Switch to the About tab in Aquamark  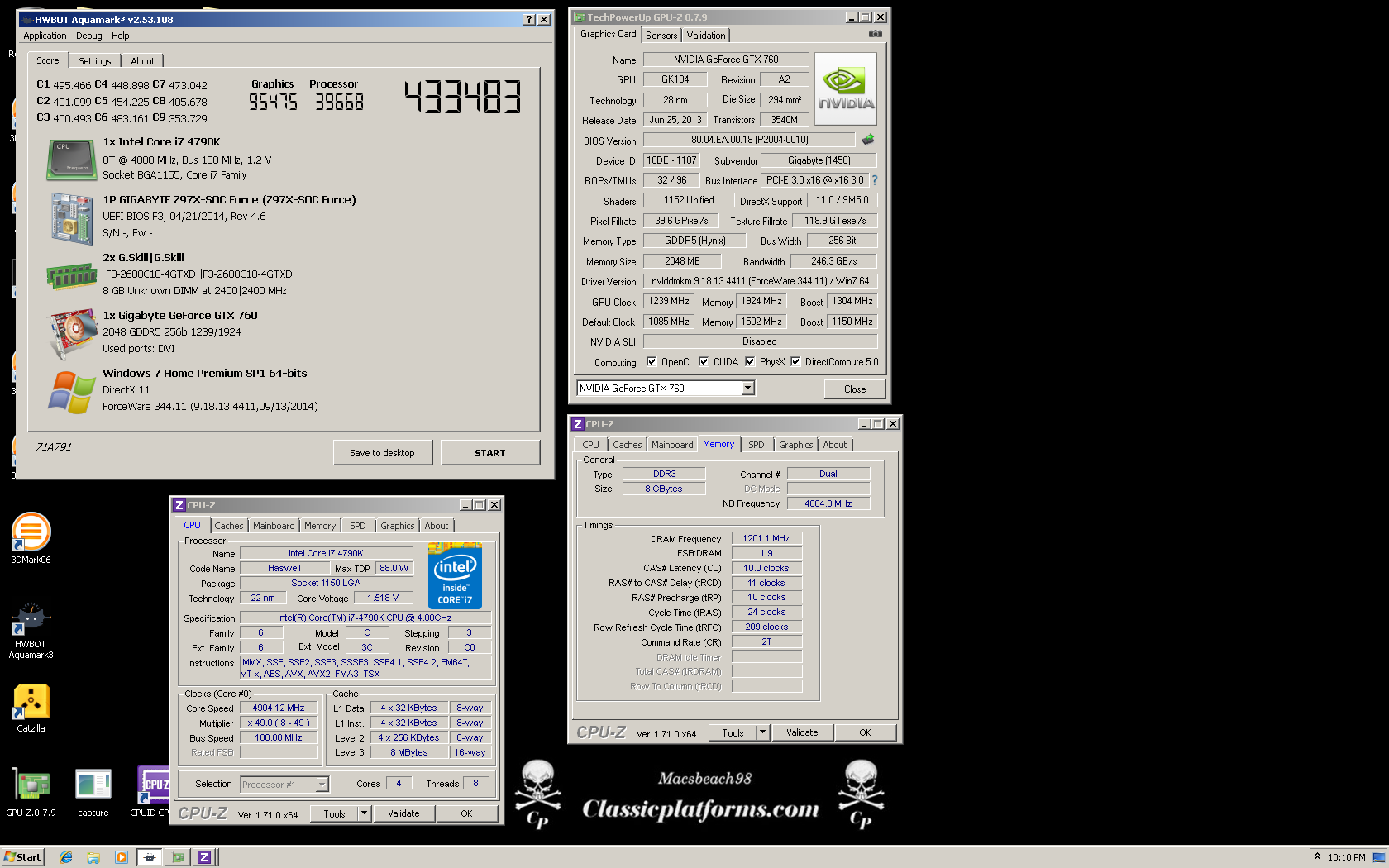coord(143,61)
